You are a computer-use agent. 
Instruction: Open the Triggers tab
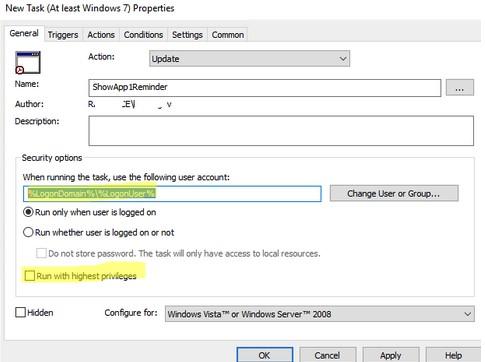(x=63, y=35)
